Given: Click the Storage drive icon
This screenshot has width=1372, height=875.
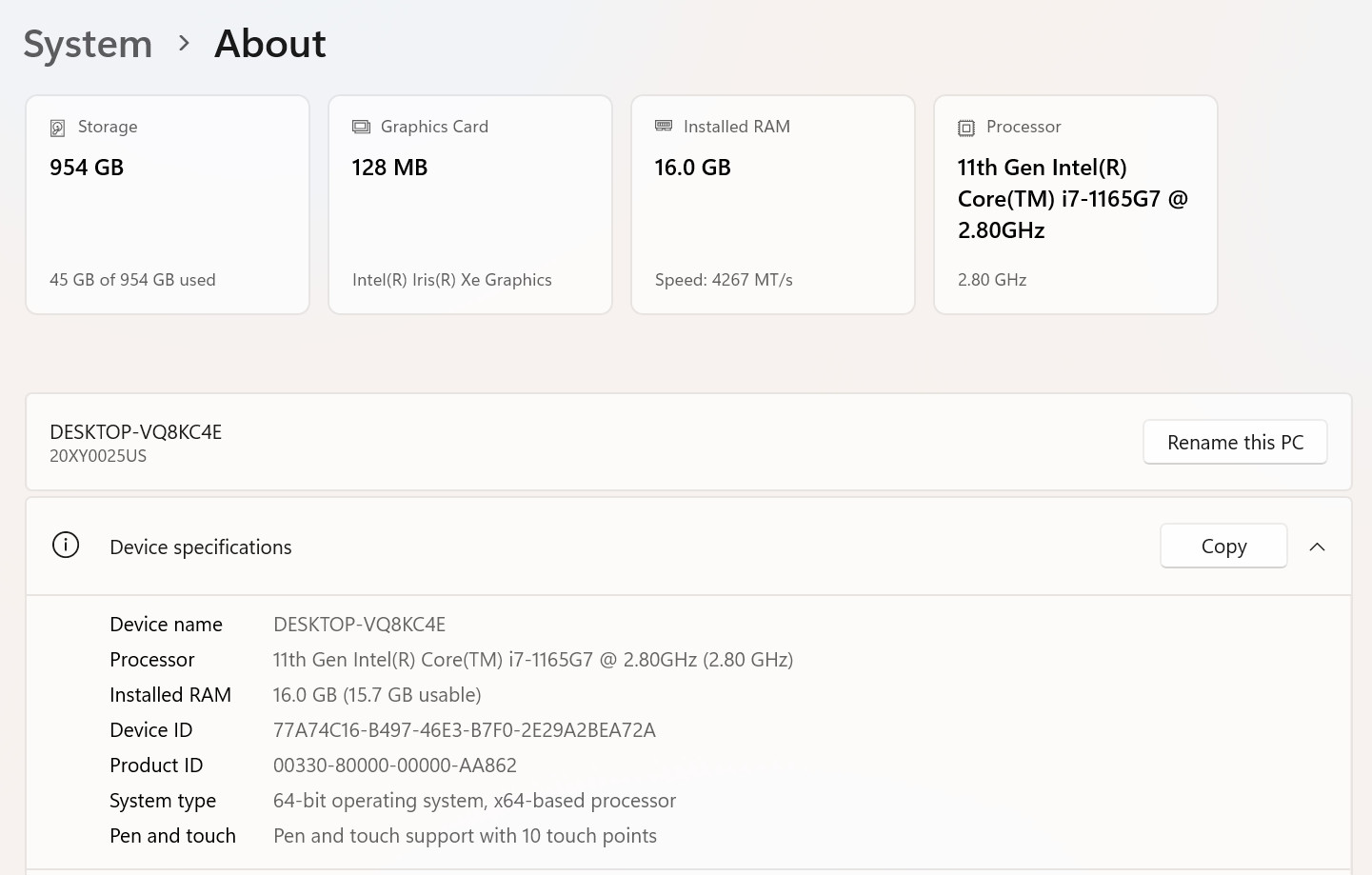Looking at the screenshot, I should click(57, 128).
